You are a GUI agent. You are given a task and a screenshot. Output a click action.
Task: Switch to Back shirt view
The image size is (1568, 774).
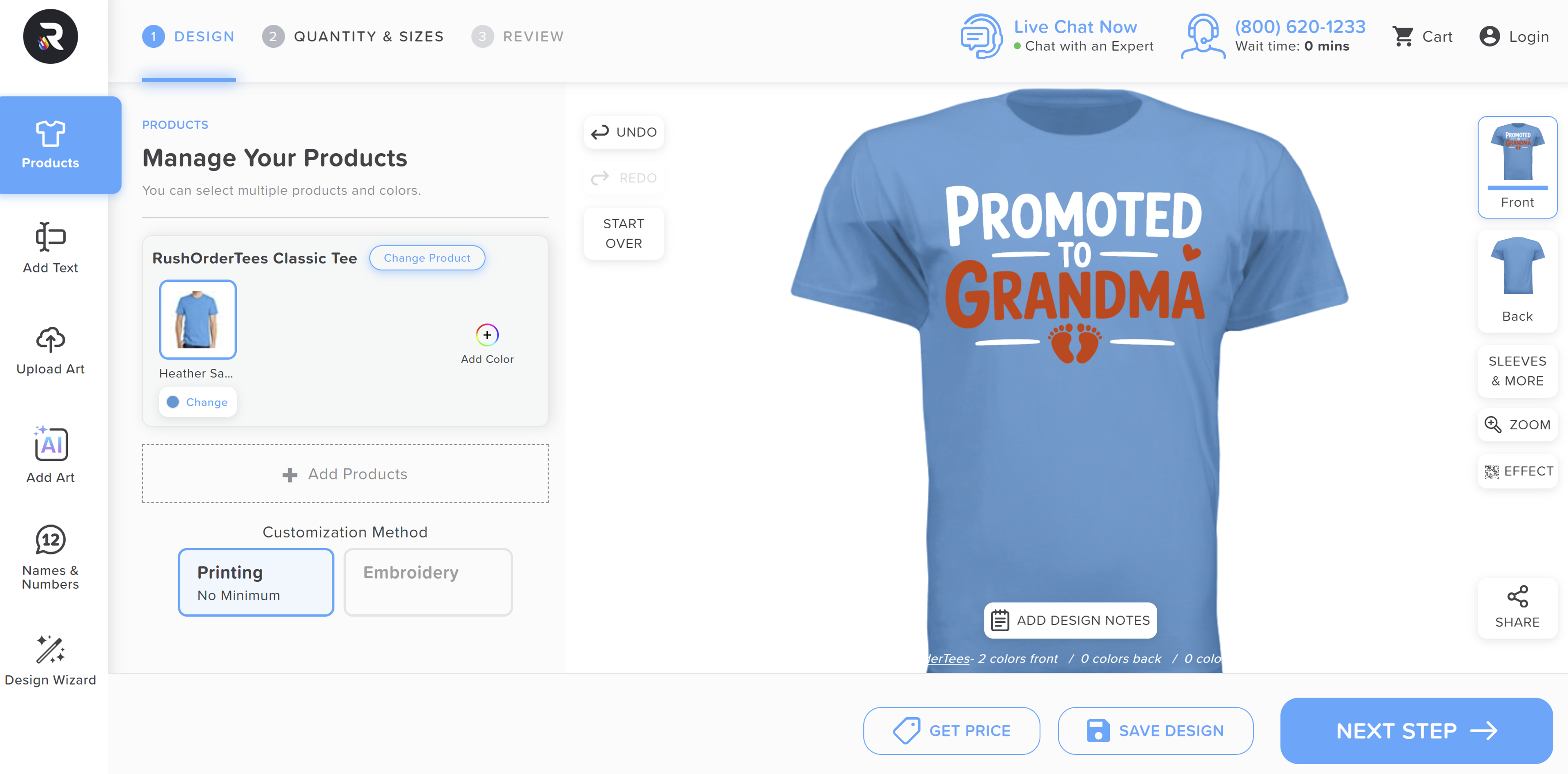click(x=1517, y=281)
